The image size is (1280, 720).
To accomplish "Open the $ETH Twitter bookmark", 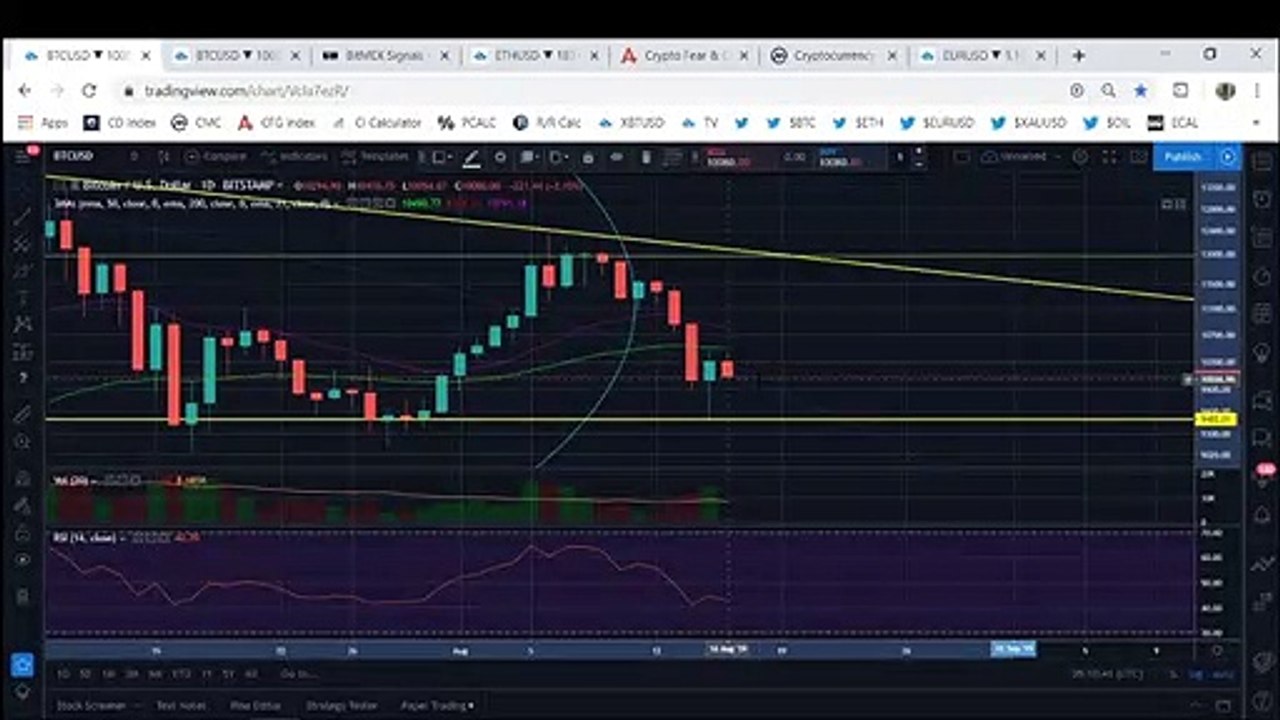I will (x=858, y=123).
